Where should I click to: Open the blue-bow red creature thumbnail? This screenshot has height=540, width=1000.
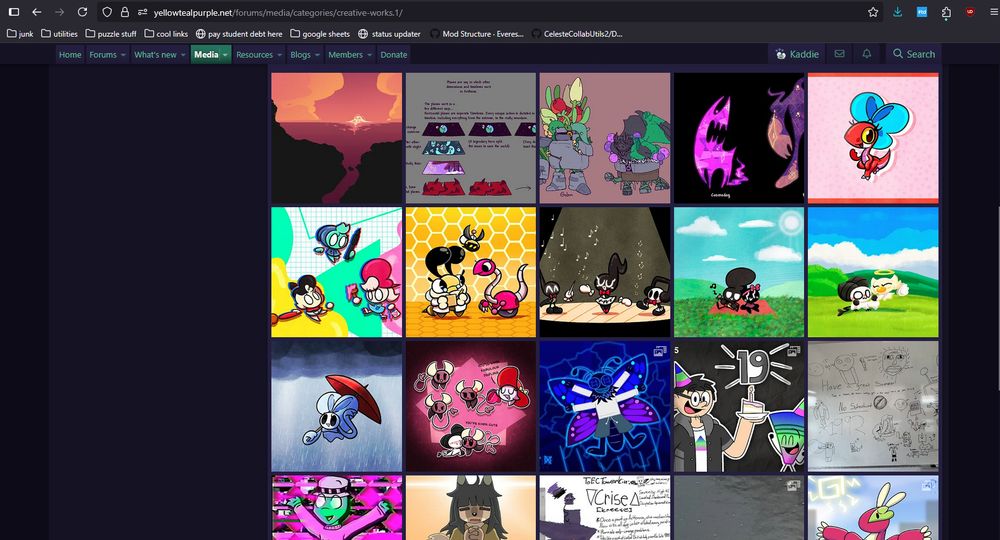873,138
